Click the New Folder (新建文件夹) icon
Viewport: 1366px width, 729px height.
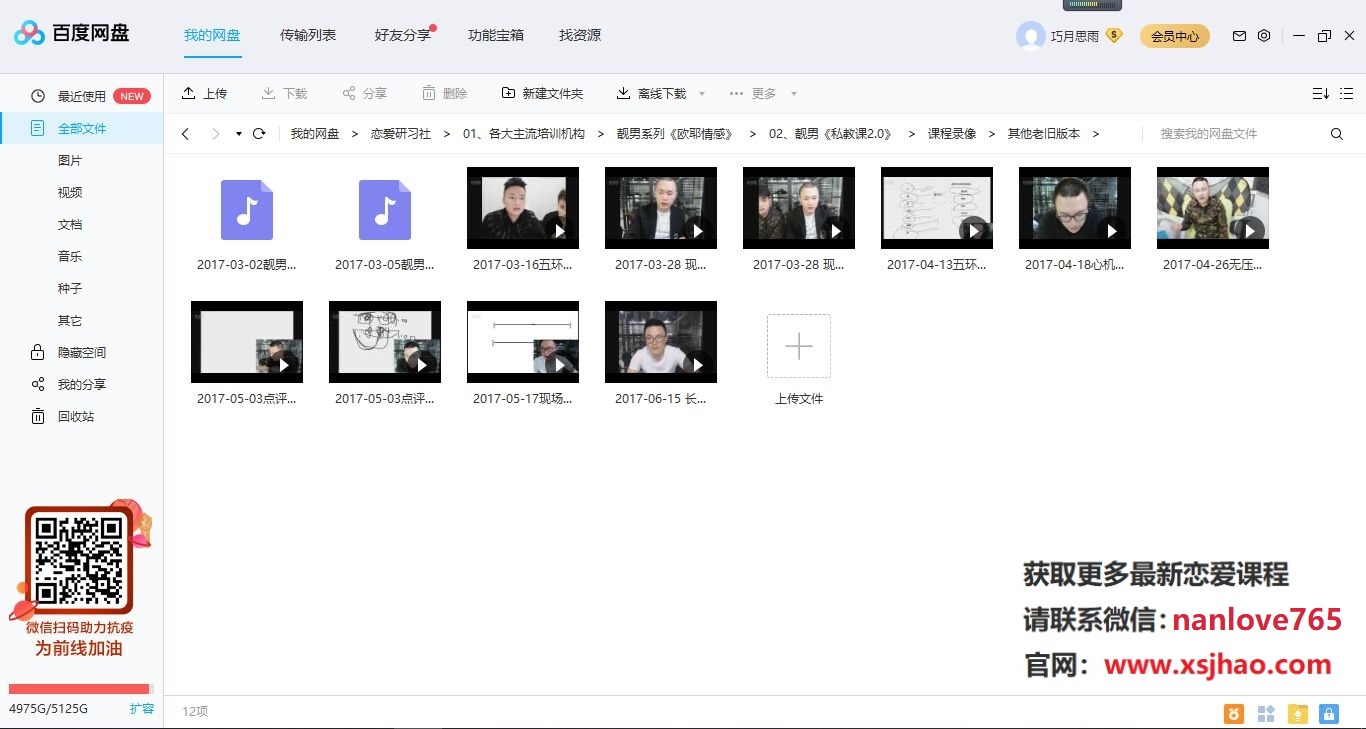point(508,93)
